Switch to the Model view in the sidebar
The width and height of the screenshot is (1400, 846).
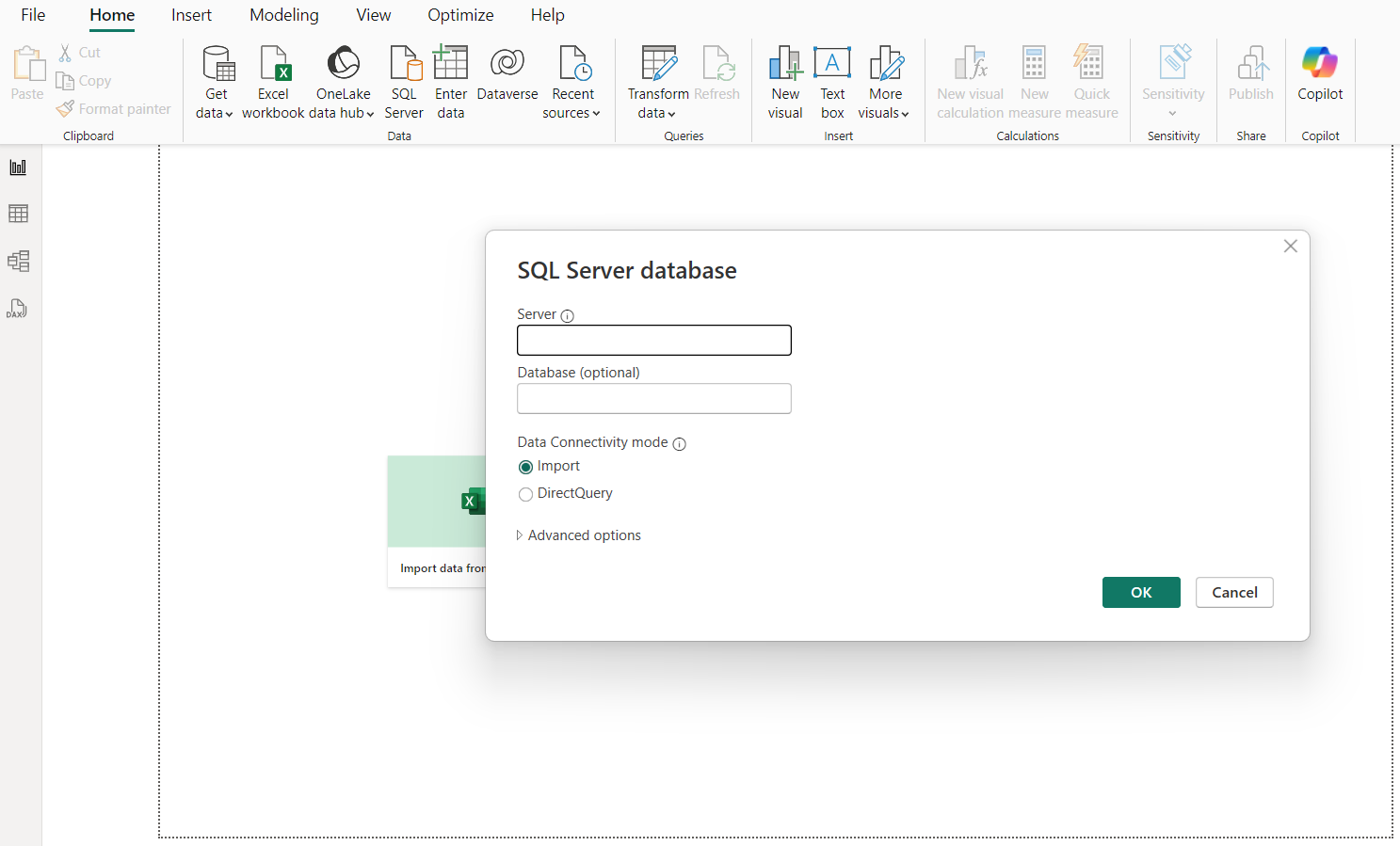[18, 261]
